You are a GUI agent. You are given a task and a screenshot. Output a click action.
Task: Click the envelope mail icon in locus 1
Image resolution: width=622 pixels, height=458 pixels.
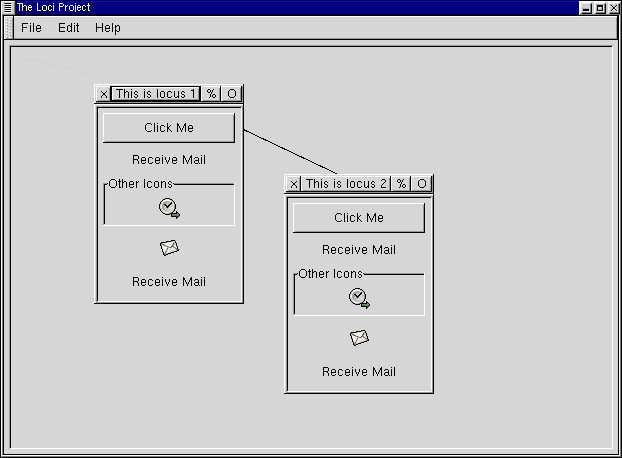(169, 248)
